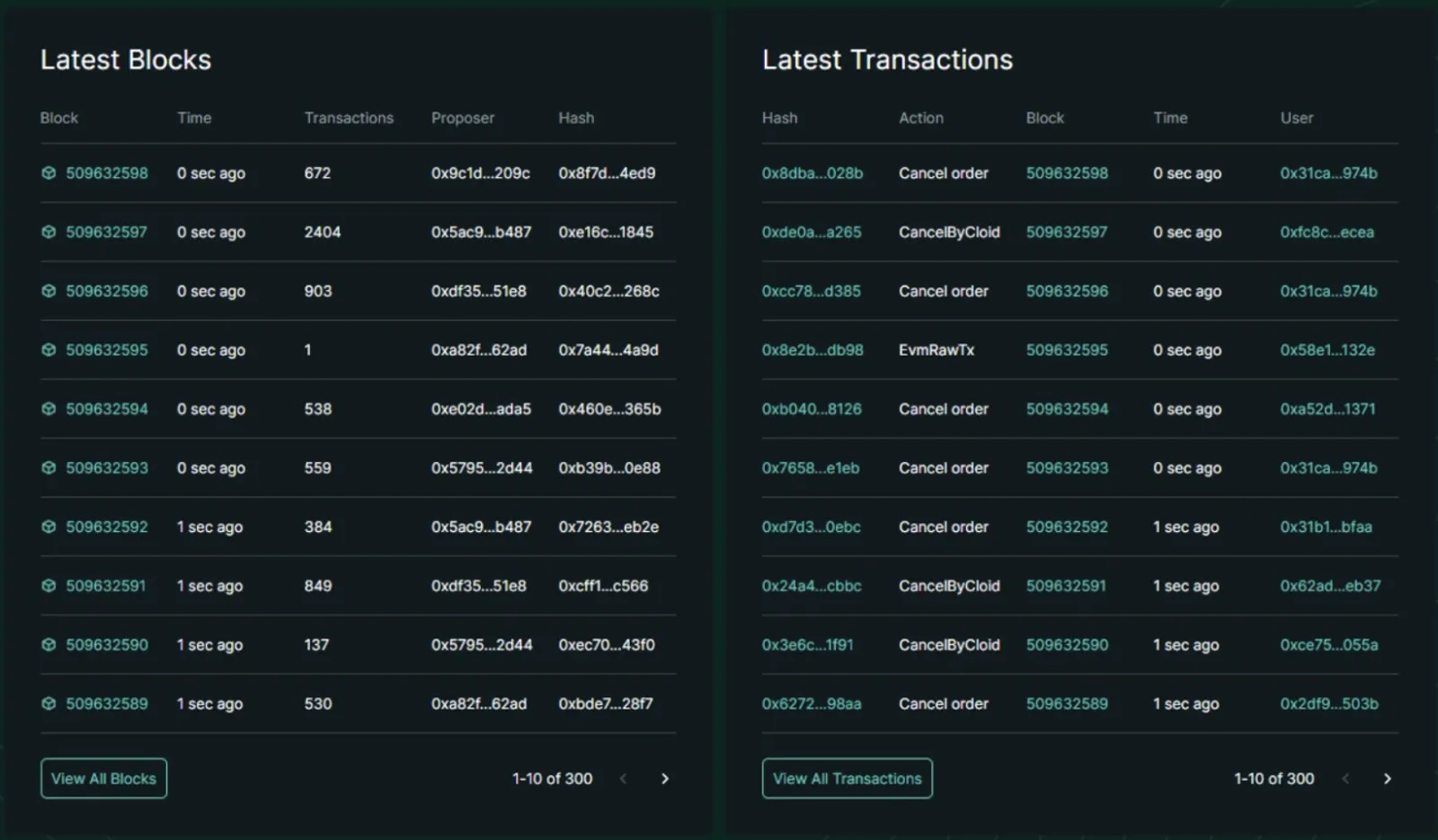Open block 509632589 in Latest Blocks list
This screenshot has height=840, width=1438.
pyautogui.click(x=107, y=703)
